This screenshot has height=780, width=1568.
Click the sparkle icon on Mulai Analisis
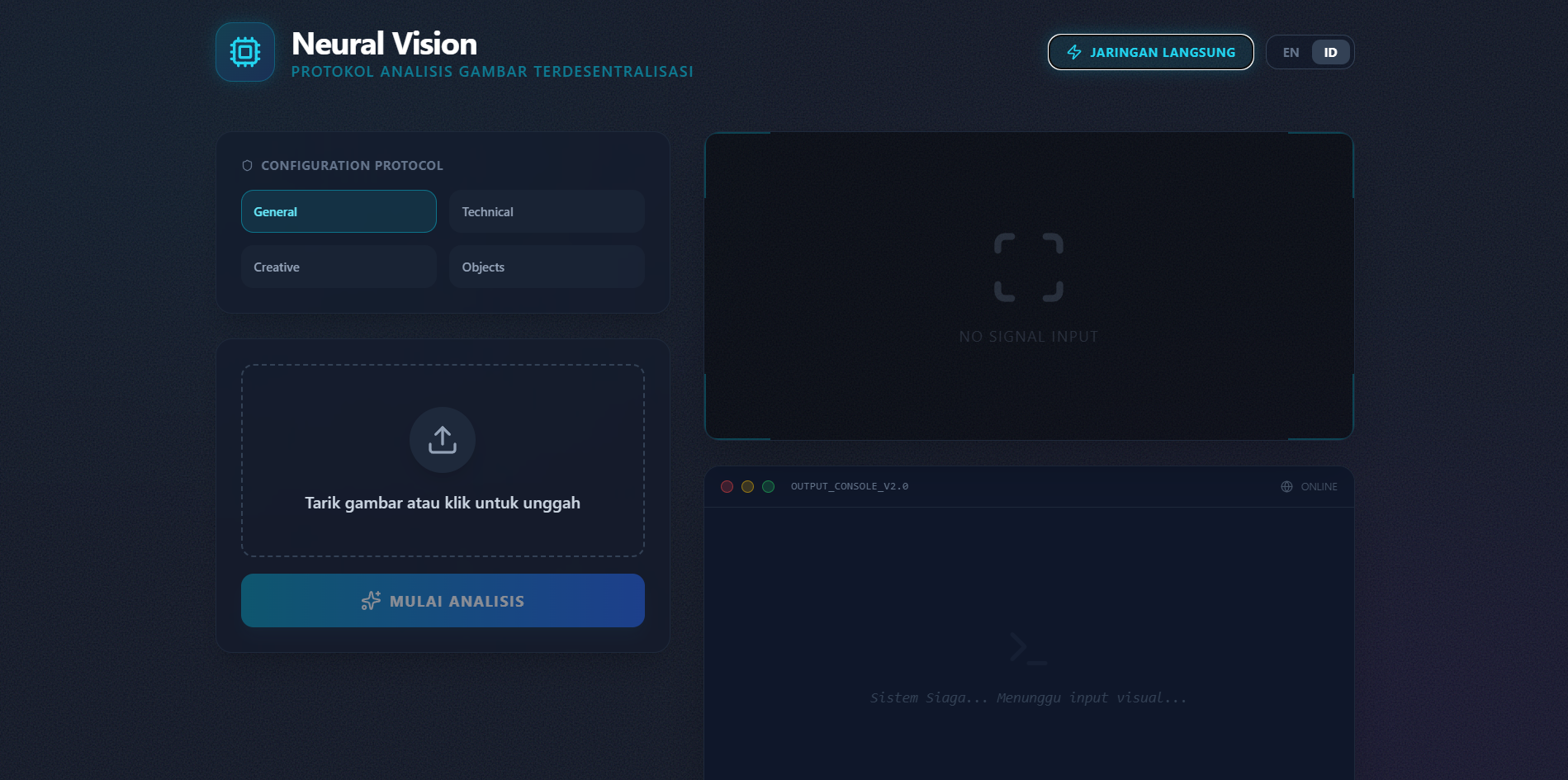pos(372,601)
